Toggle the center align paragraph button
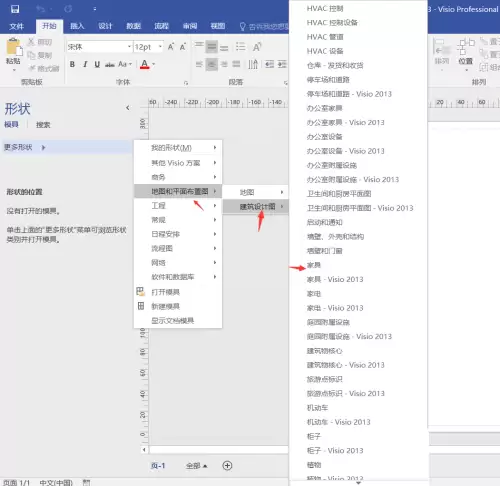This screenshot has height=486, width=500. [211, 64]
